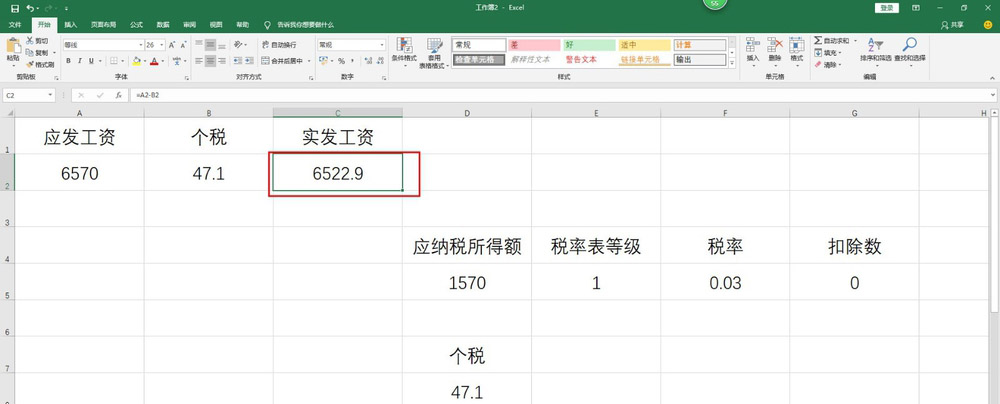The image size is (1000, 404).
Task: Expand the Name Box dropdown next to C2
Action: 51,95
